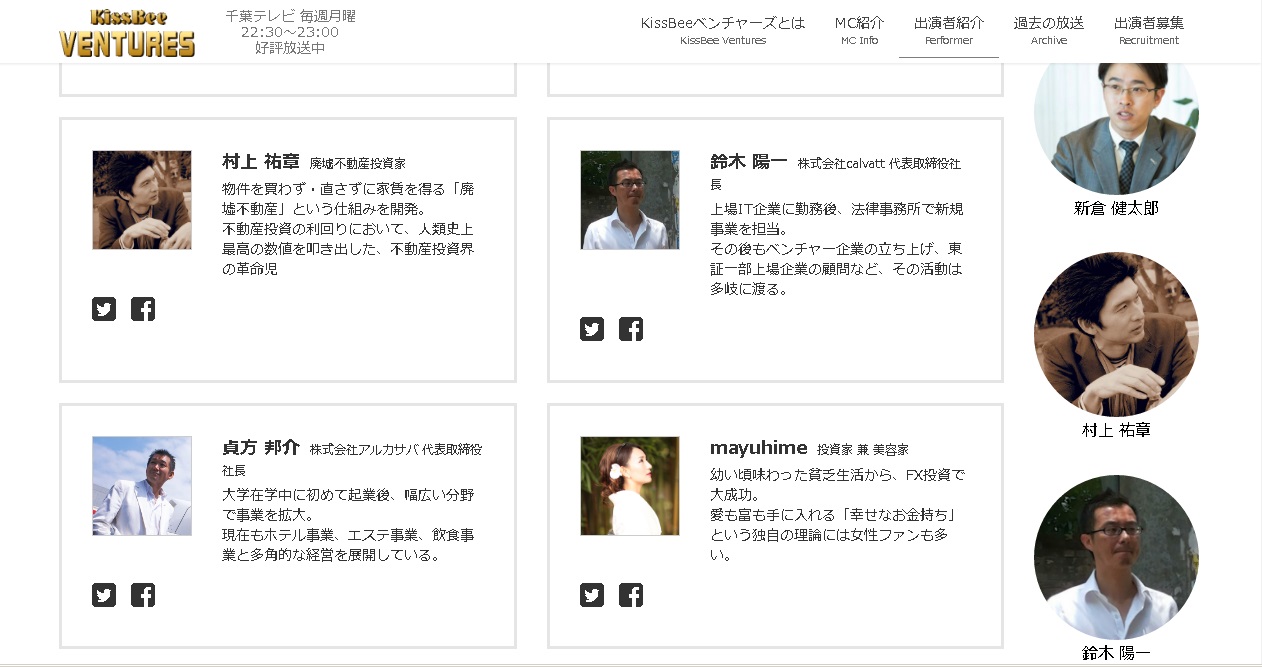Viewport: 1262px width, 667px height.
Task: Open 出演者募集 Recruitment page
Action: pyautogui.click(x=1148, y=30)
